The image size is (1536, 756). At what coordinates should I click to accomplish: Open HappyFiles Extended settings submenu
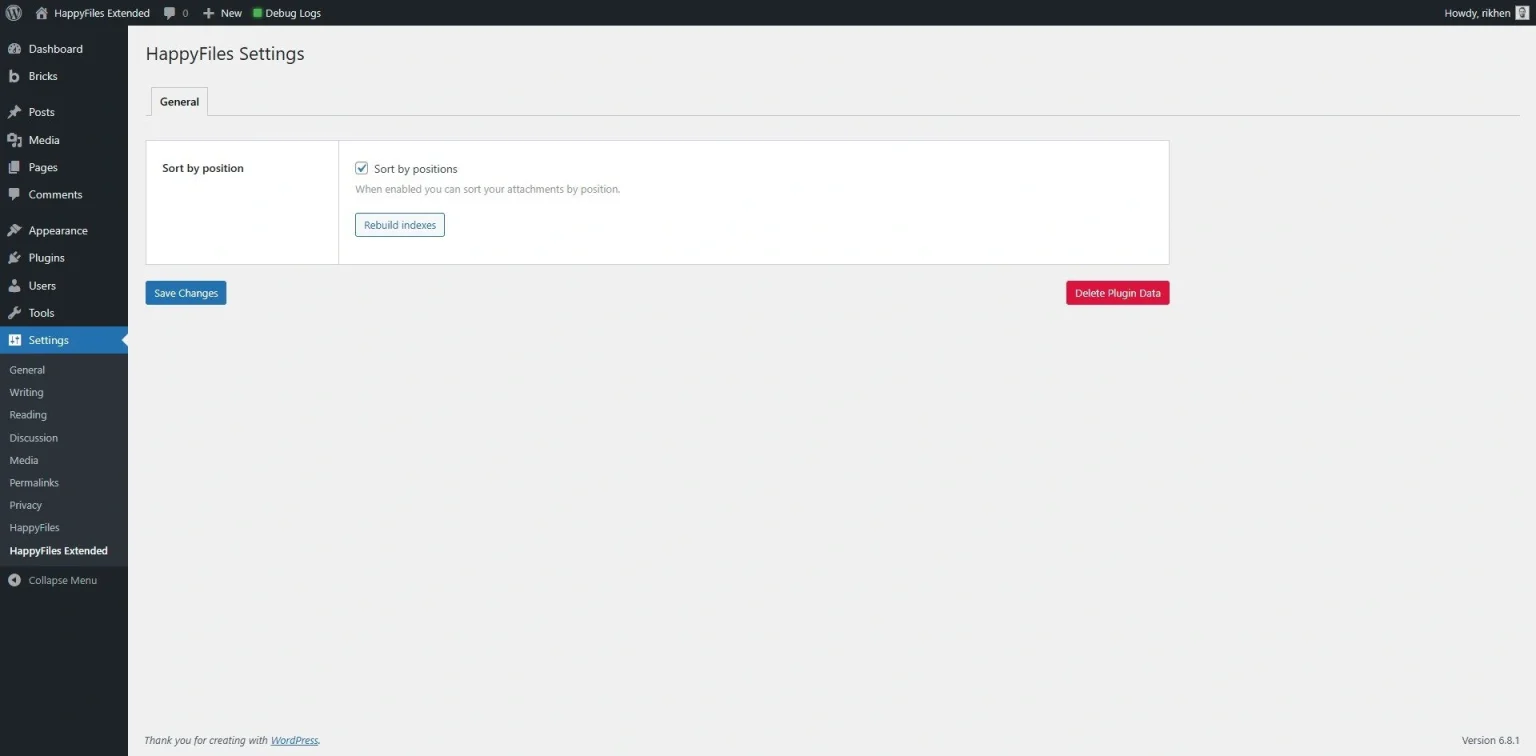click(58, 551)
